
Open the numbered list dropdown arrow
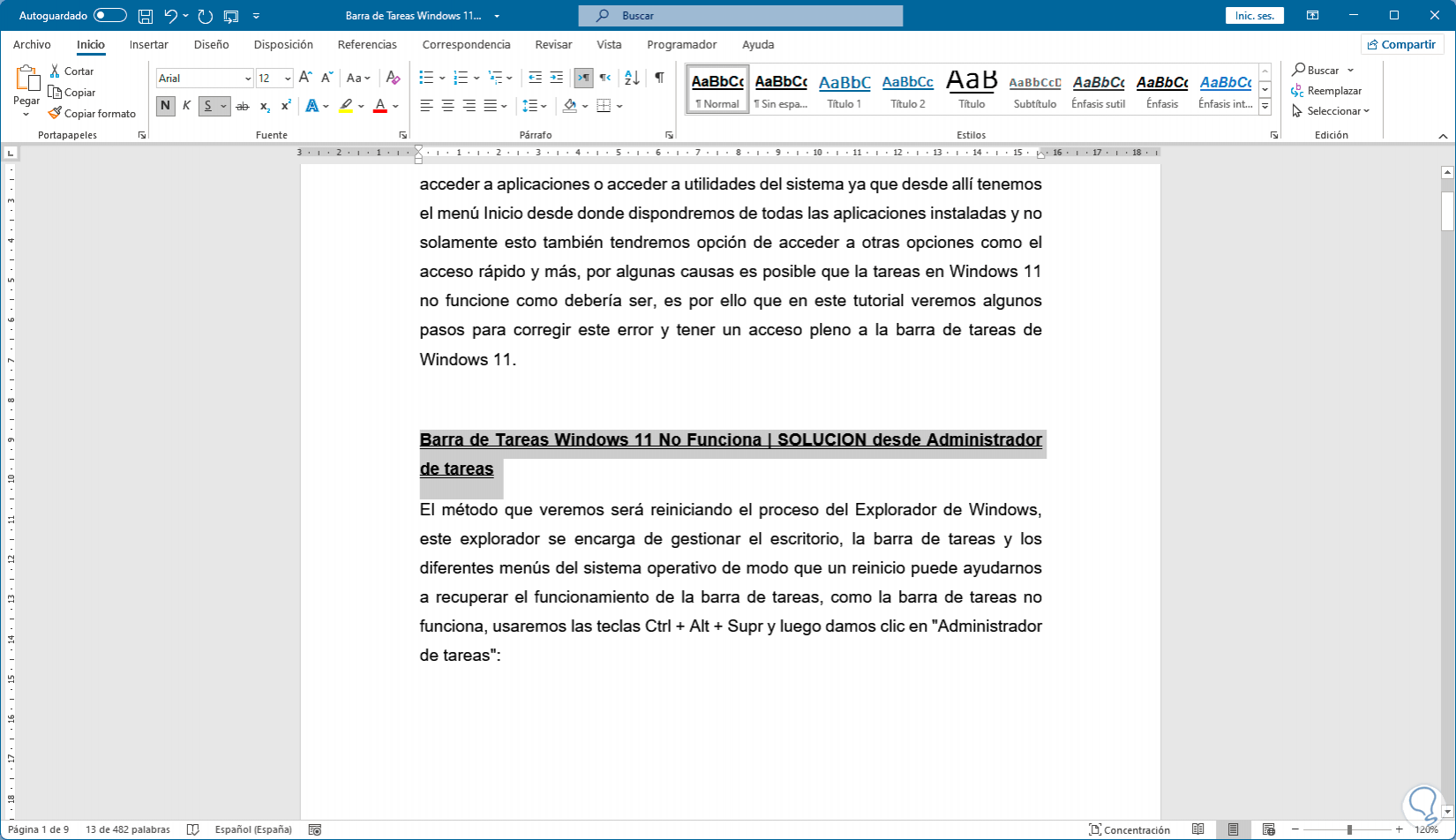coord(477,78)
